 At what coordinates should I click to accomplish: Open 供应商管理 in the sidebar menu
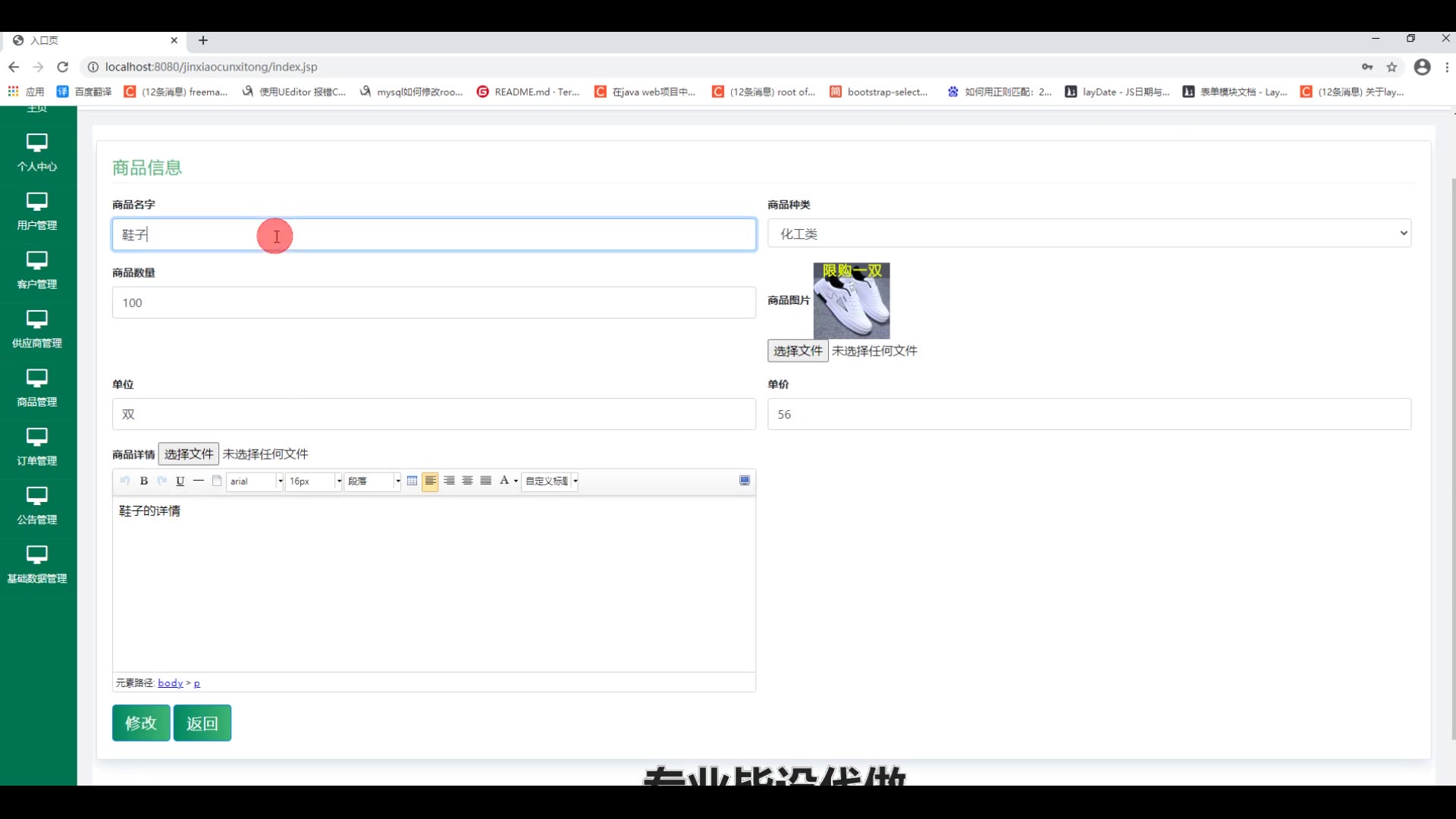click(x=37, y=329)
